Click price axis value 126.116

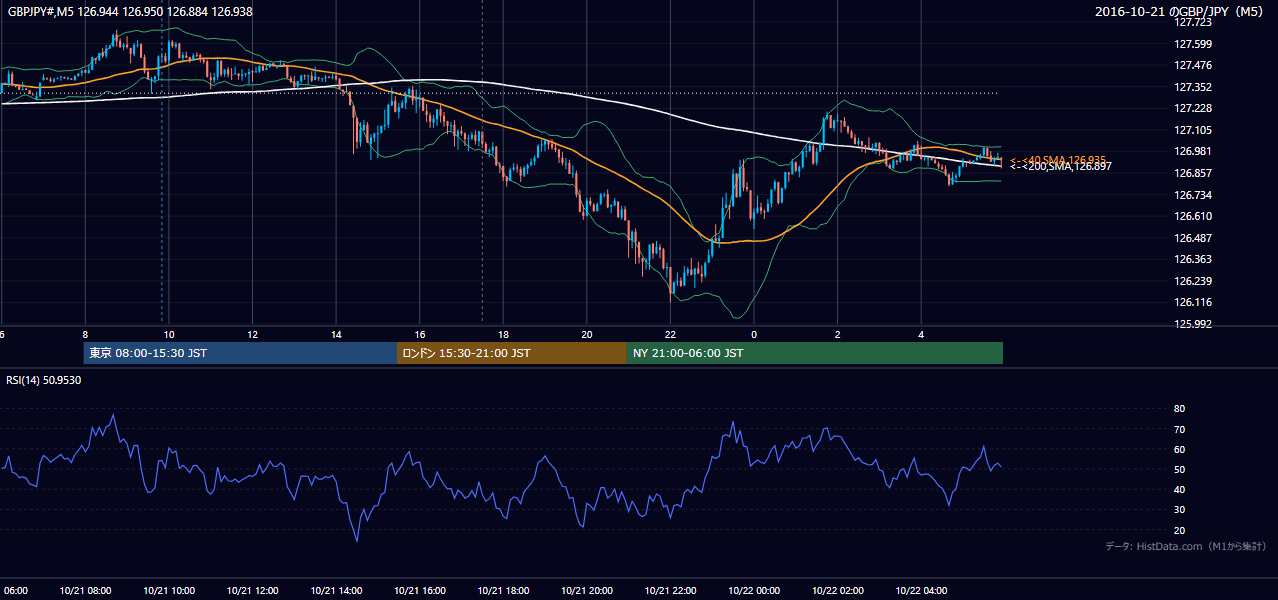click(1193, 302)
